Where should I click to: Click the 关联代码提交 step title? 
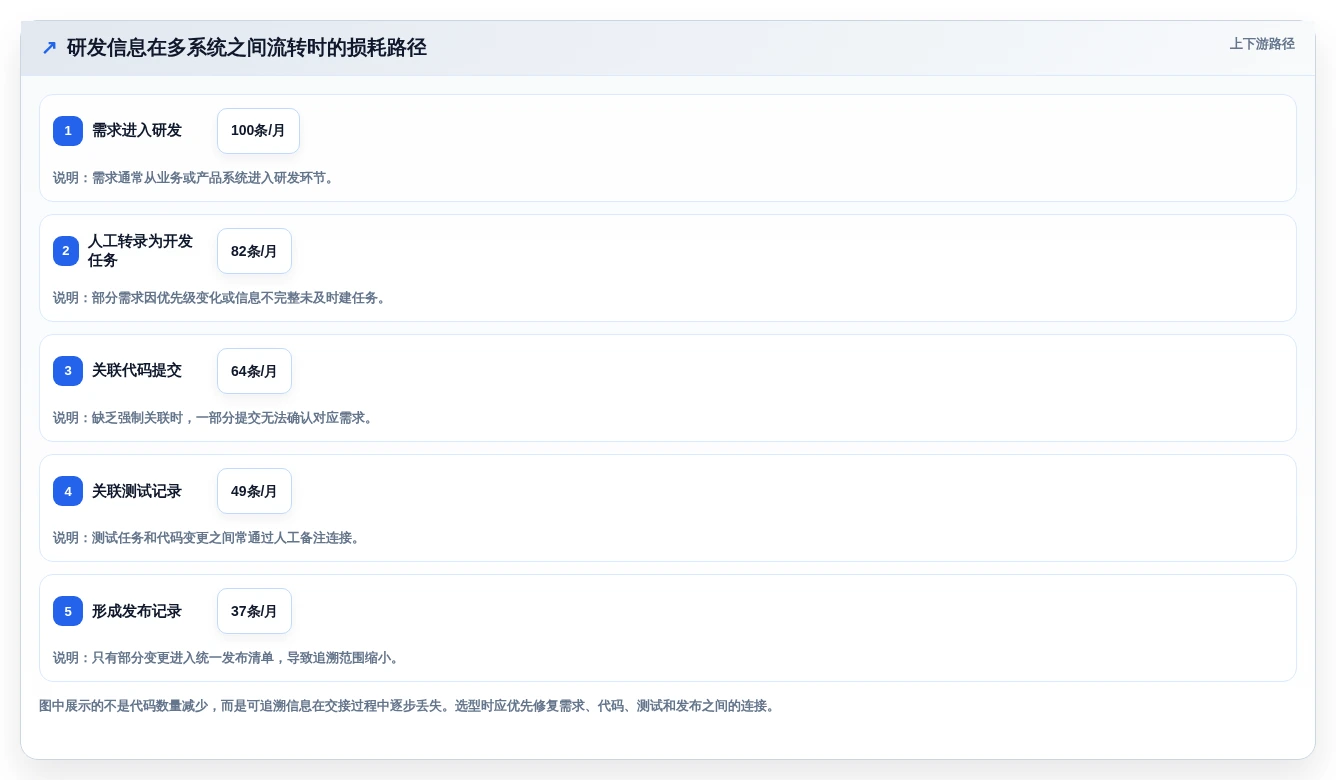(x=137, y=371)
